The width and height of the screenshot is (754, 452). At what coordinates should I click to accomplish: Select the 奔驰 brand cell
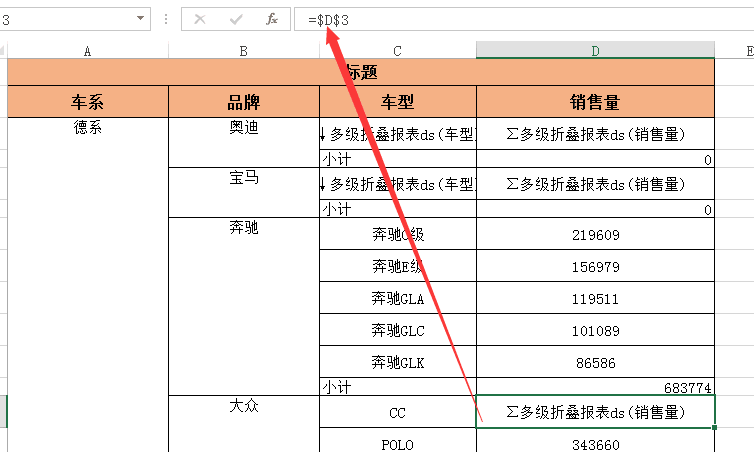[244, 306]
